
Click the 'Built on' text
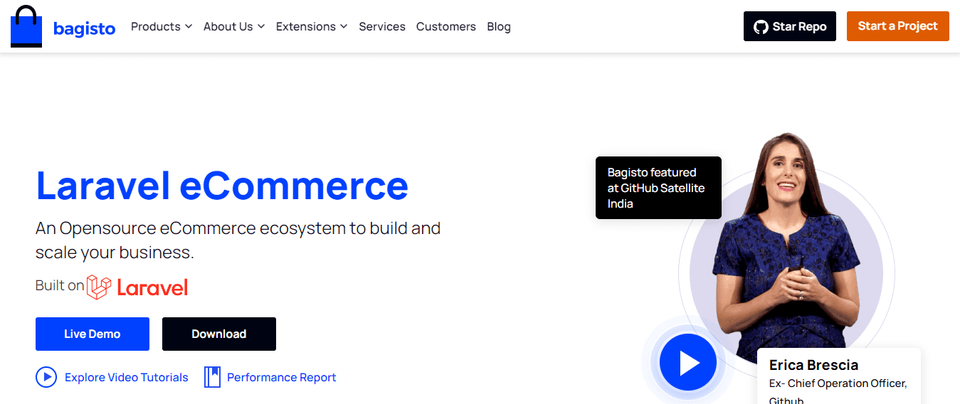59,285
